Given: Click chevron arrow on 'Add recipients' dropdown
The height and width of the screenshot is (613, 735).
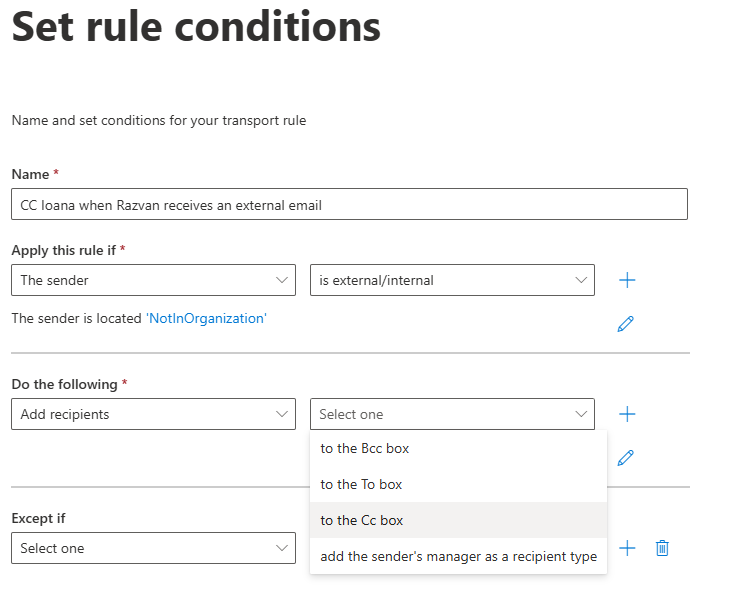Looking at the screenshot, I should (x=281, y=414).
